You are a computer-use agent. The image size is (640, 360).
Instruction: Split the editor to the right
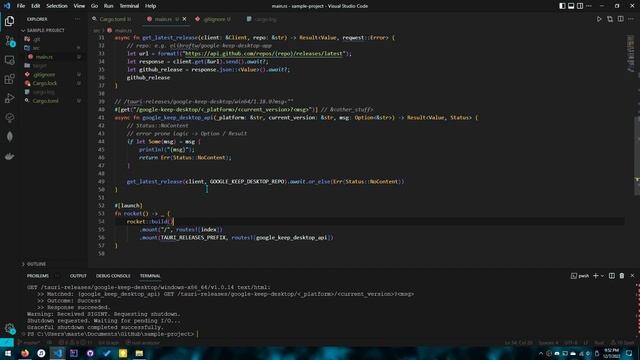coord(620,19)
